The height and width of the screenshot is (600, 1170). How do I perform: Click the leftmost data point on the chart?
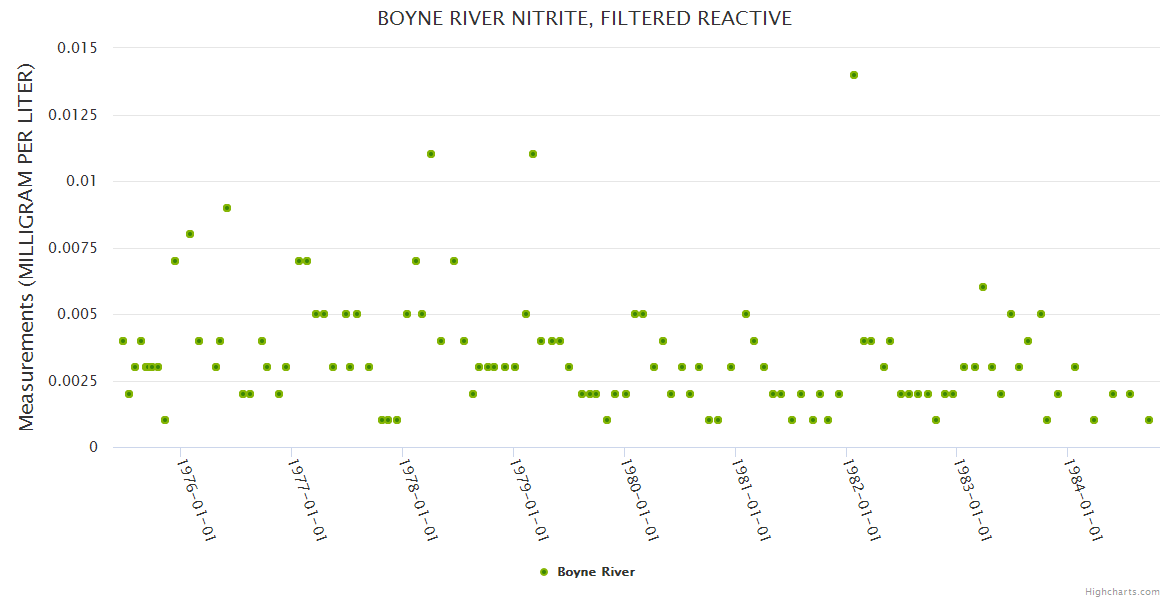point(123,341)
